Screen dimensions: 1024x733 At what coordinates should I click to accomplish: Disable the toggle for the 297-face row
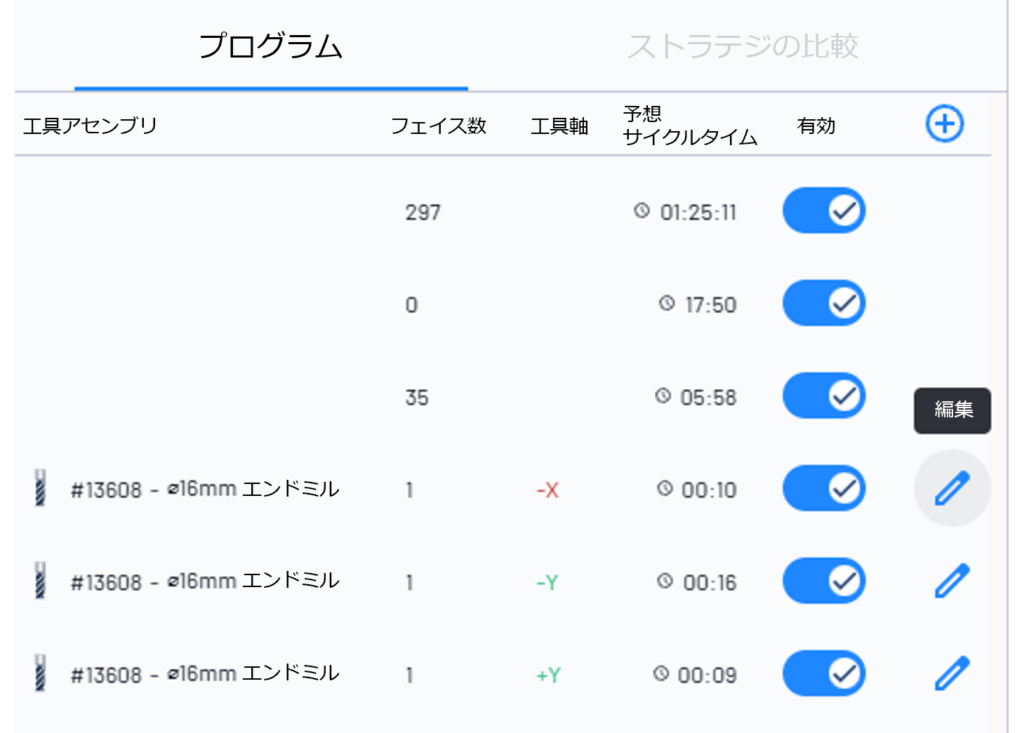823,212
